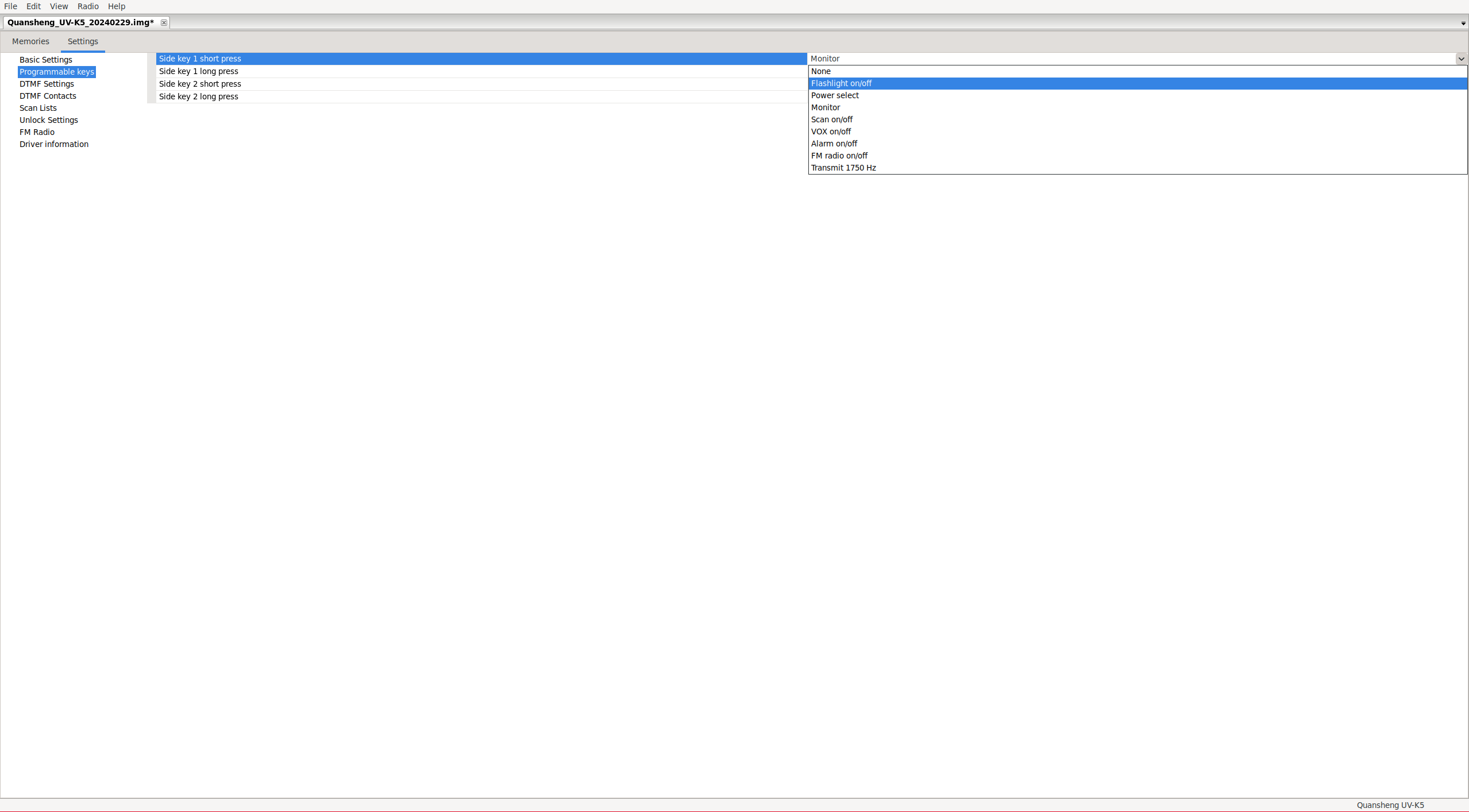The image size is (1469, 812).
Task: Open Basic Settings in sidebar
Action: tap(46, 60)
